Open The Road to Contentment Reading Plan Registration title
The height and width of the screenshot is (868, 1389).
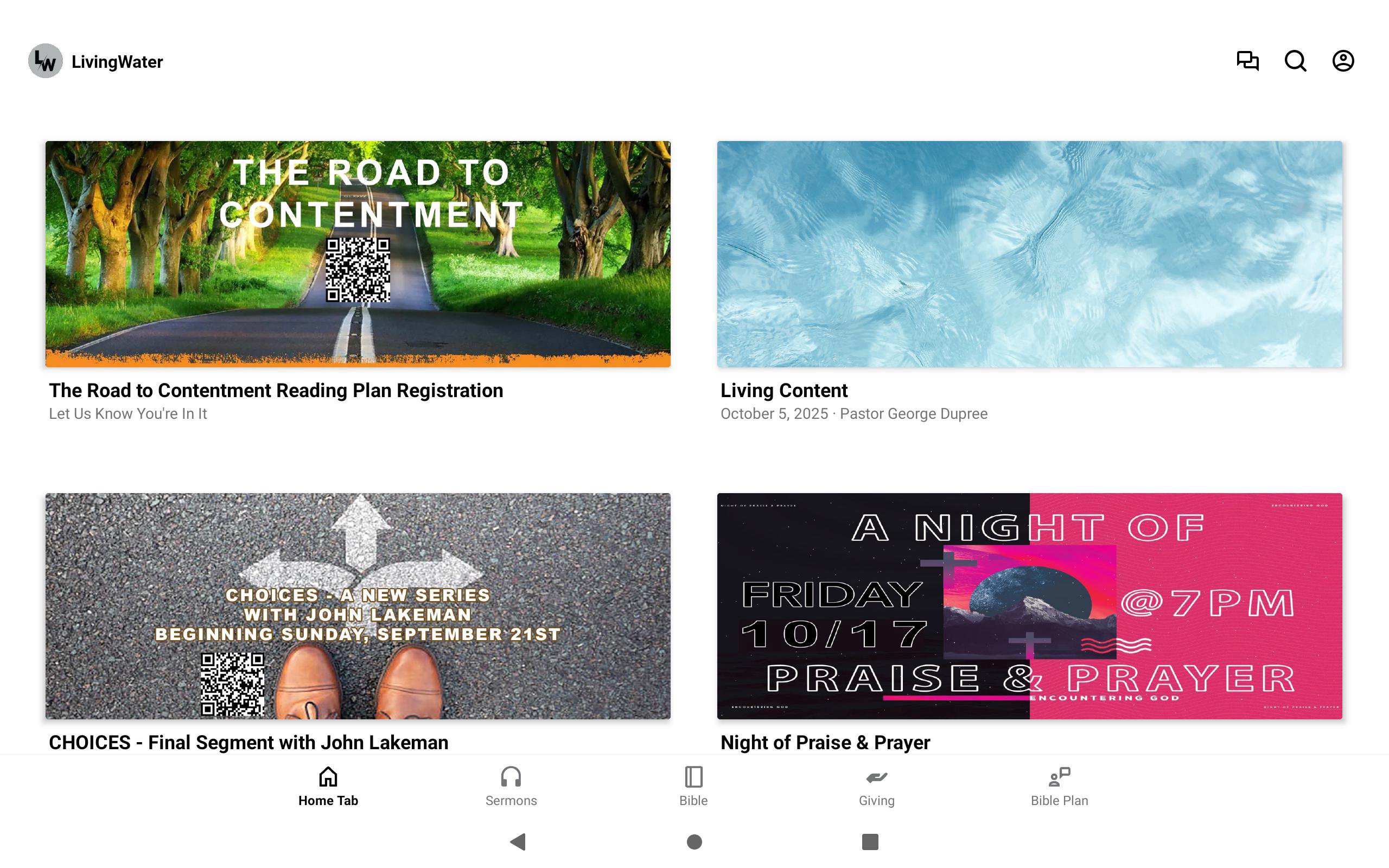point(276,391)
